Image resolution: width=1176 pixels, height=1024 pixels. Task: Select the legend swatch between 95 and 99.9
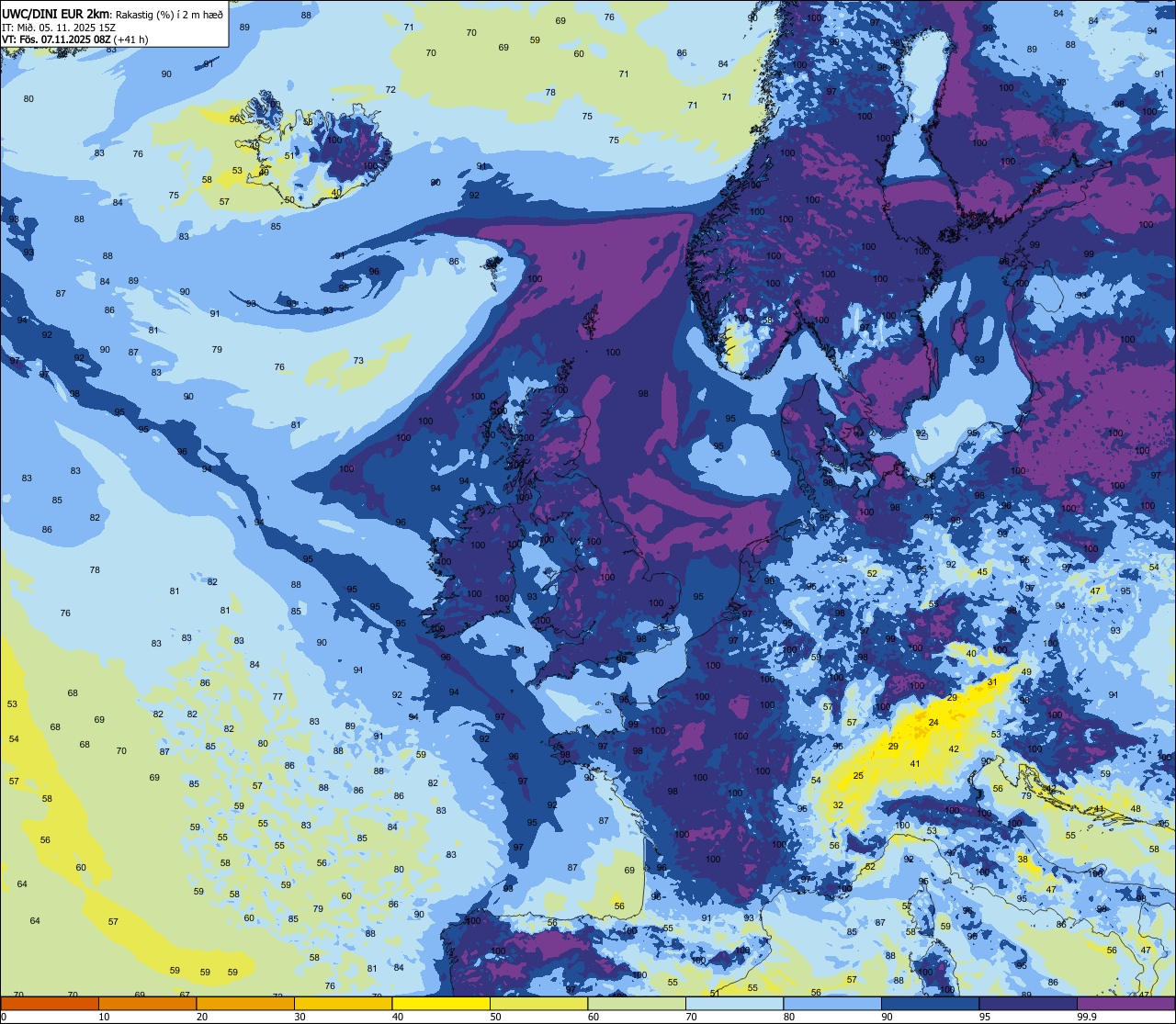(1028, 1003)
